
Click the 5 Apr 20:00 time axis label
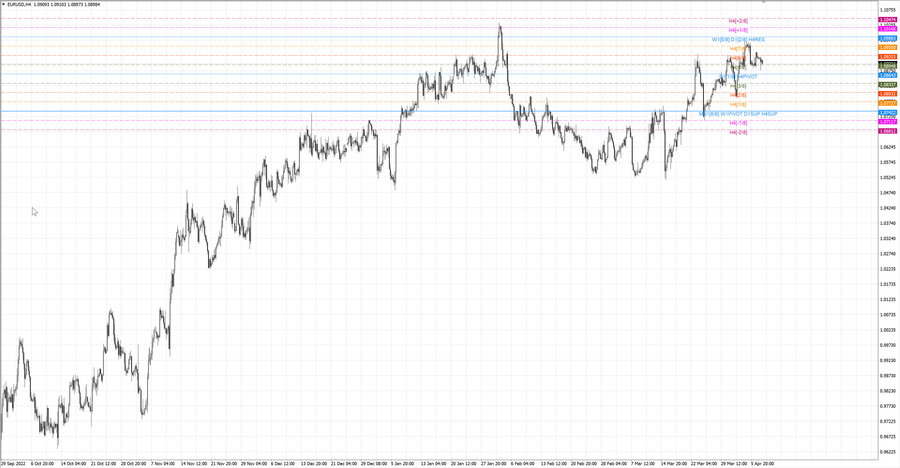click(763, 463)
